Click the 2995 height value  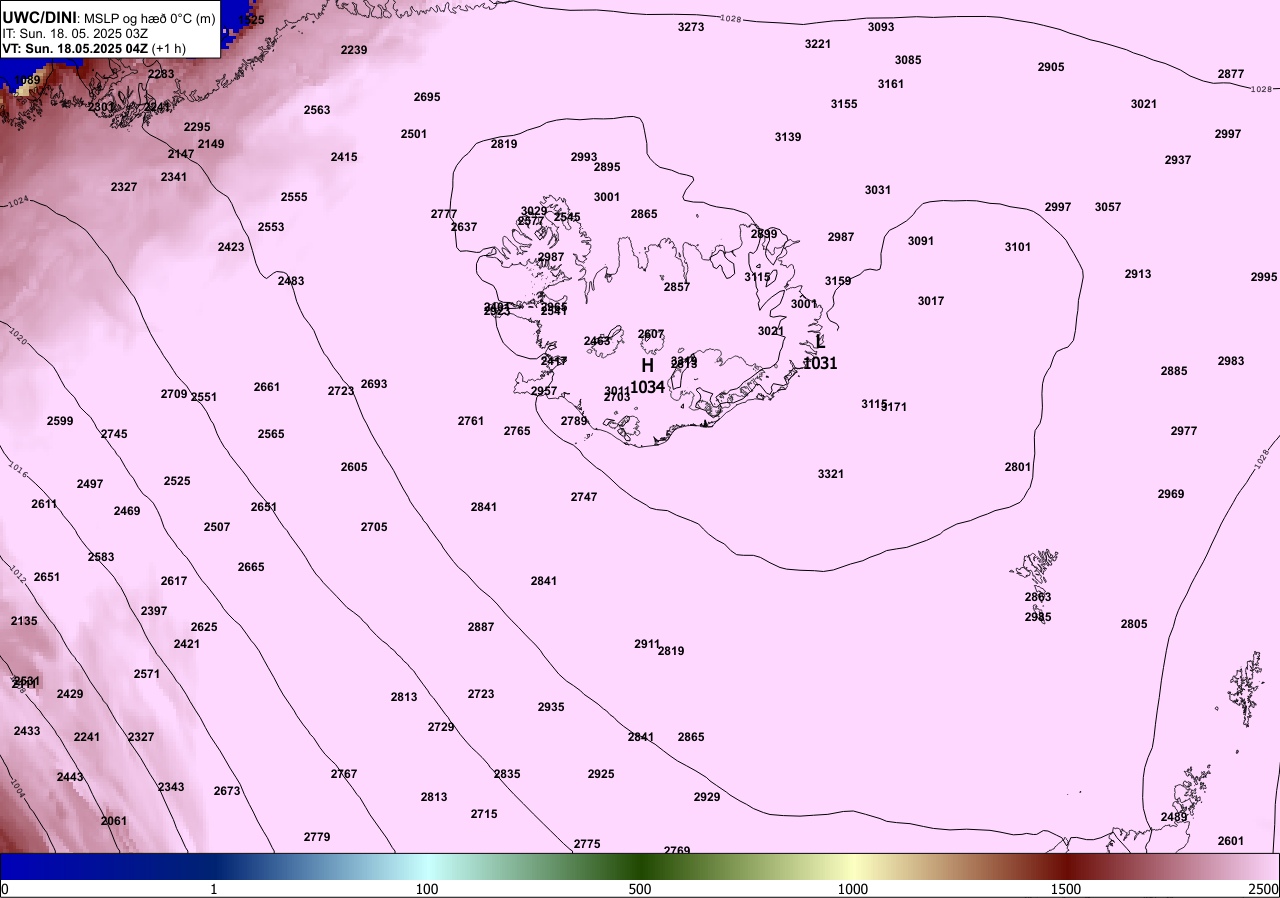coord(1264,277)
